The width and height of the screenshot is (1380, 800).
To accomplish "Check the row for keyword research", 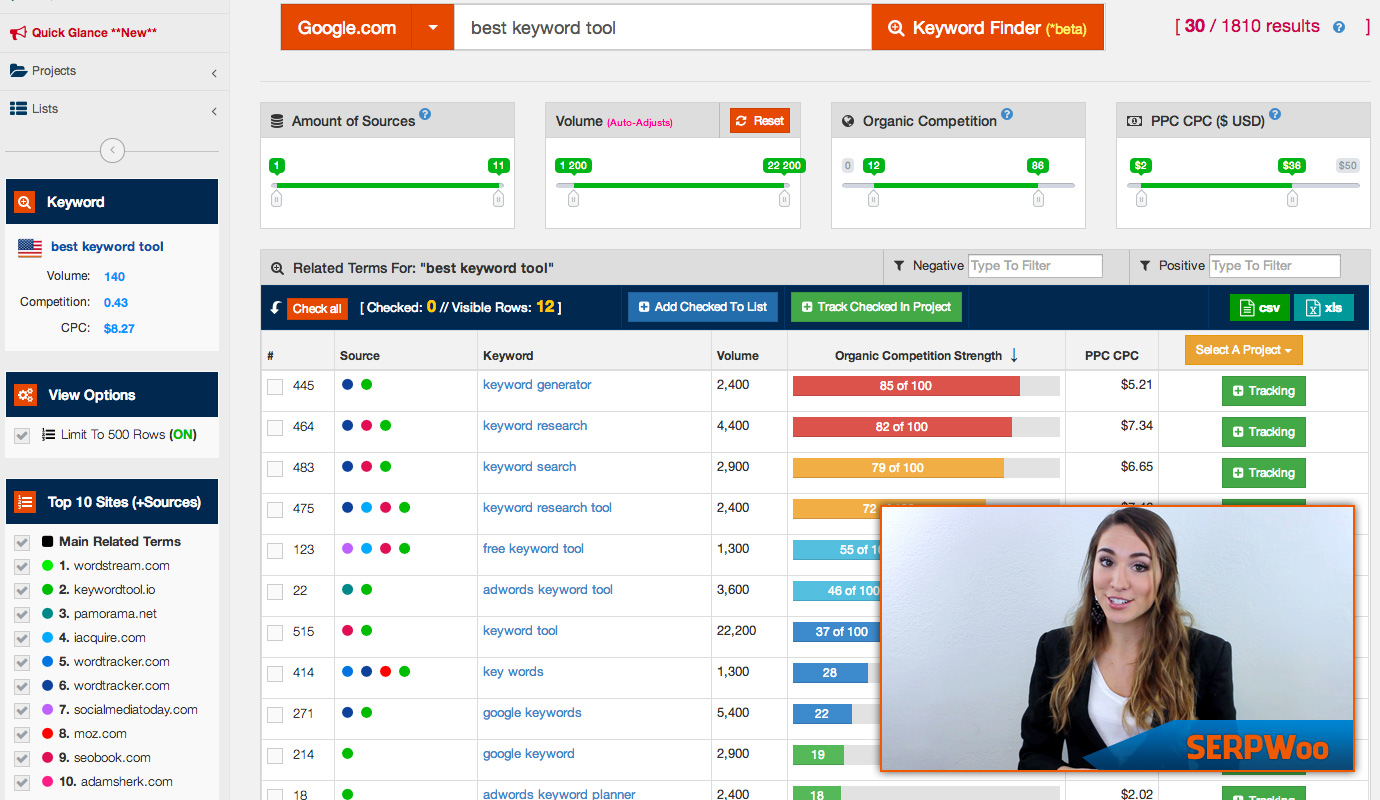I will click(275, 428).
